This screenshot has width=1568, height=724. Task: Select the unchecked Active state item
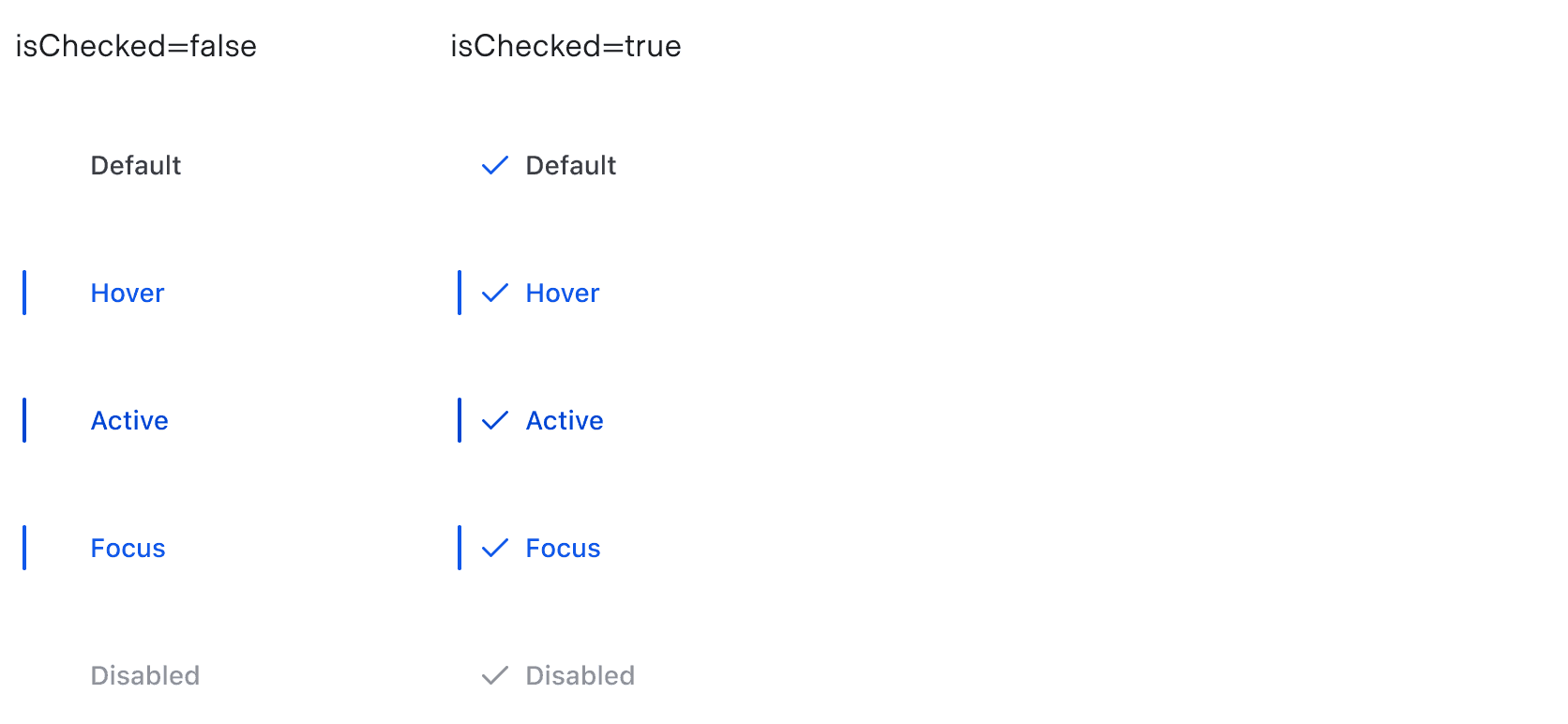129,420
